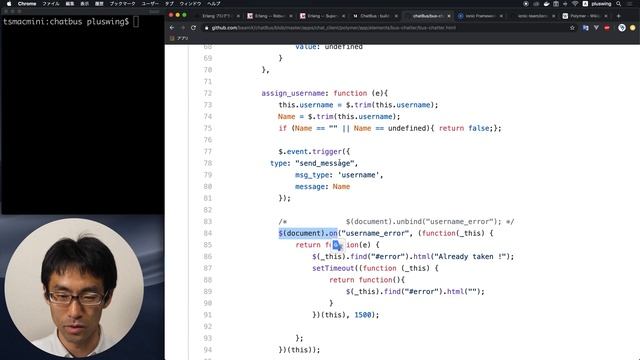Click line number 91
The image size is (640, 360).
coord(208,315)
